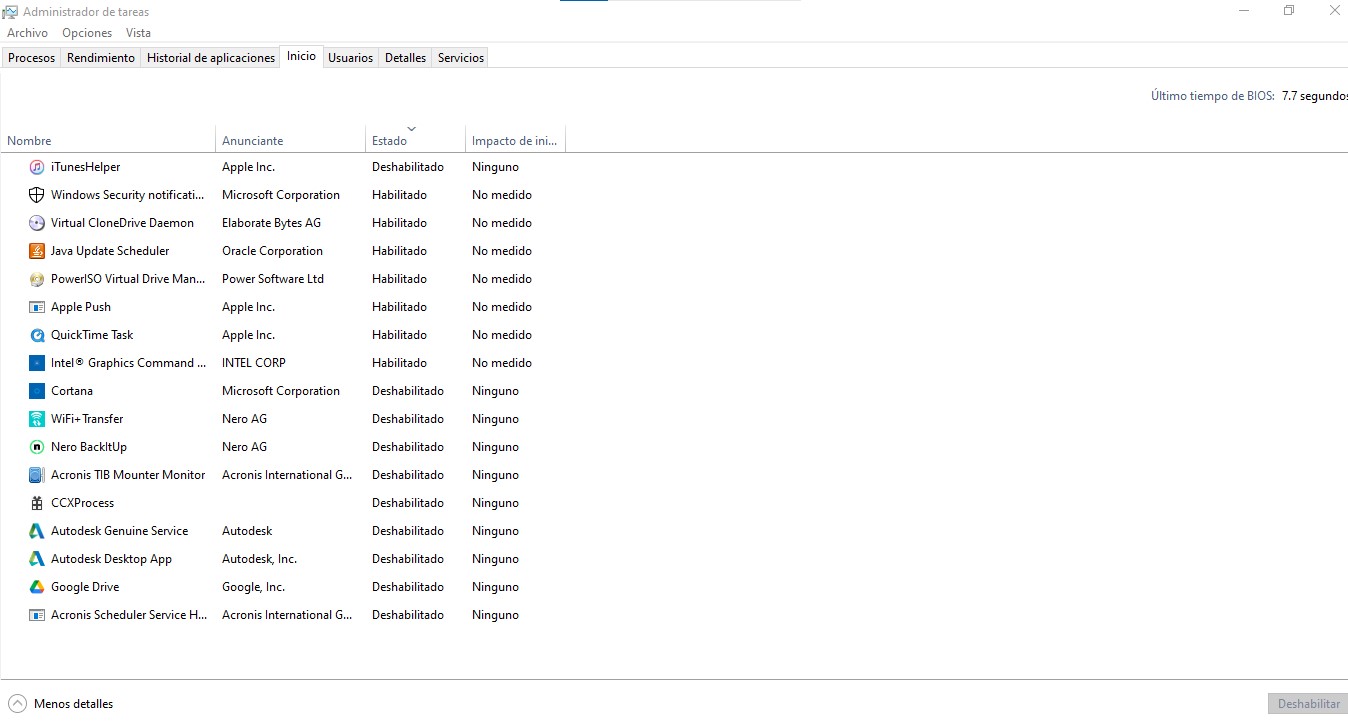Select the iTunesHelper name text

pos(85,167)
